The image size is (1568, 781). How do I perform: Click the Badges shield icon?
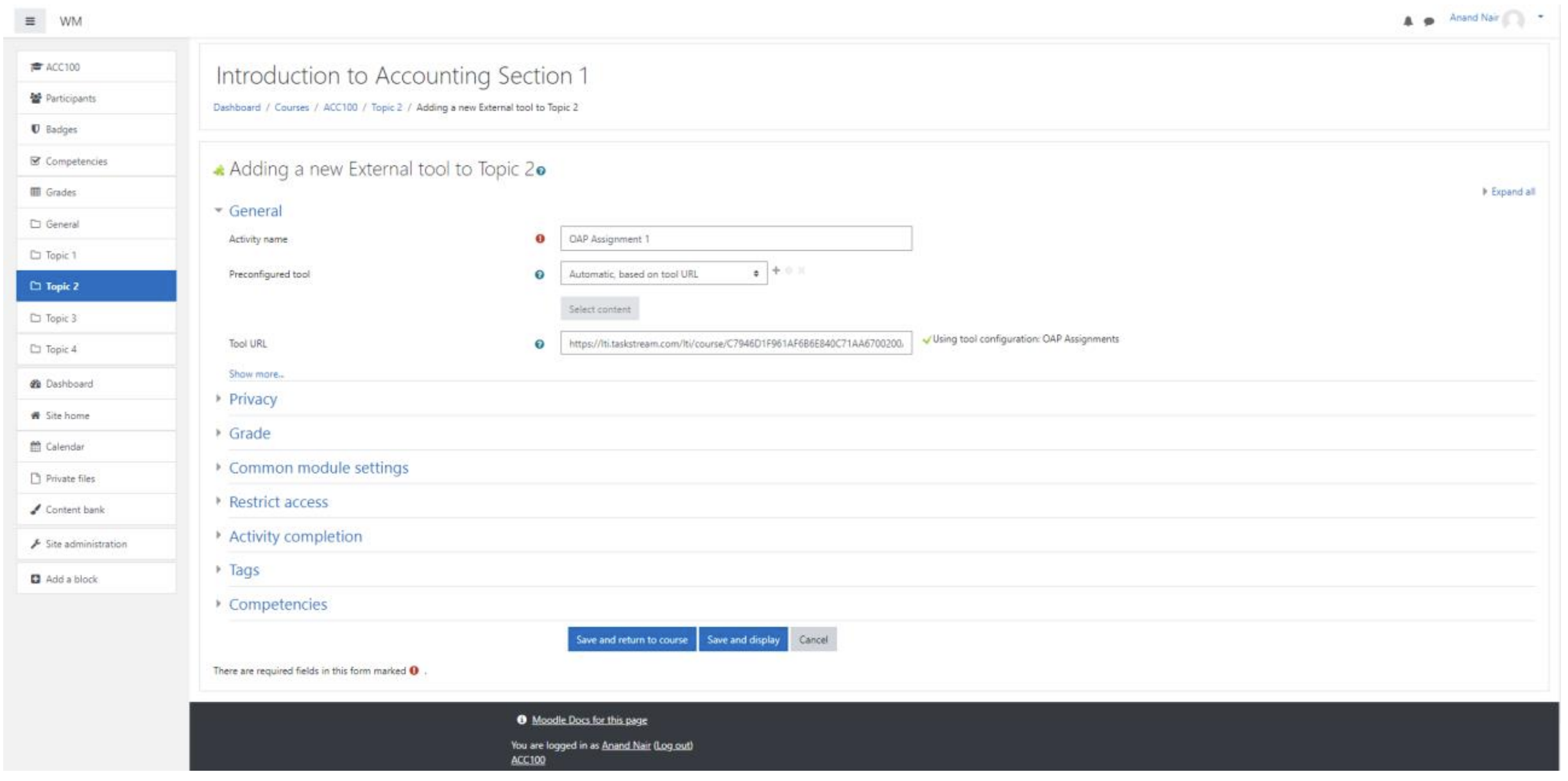(36, 129)
